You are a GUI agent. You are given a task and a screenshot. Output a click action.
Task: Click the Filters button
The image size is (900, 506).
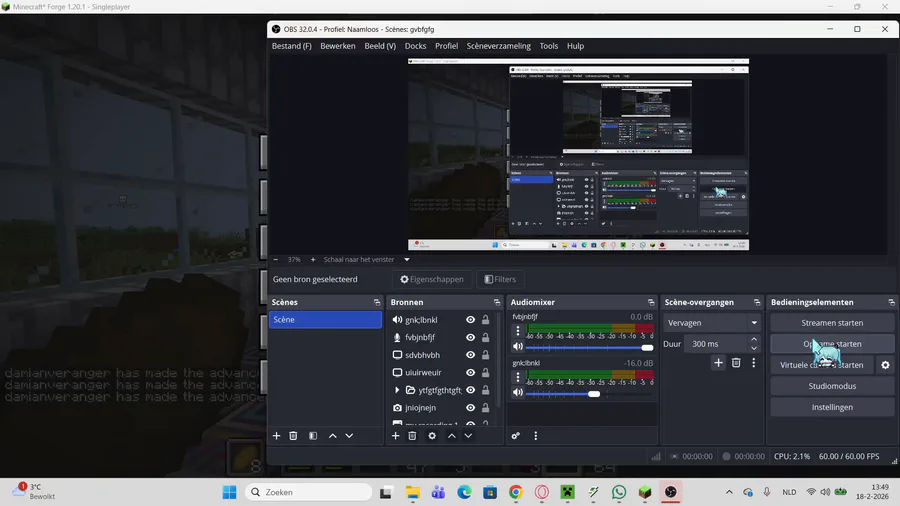(500, 279)
